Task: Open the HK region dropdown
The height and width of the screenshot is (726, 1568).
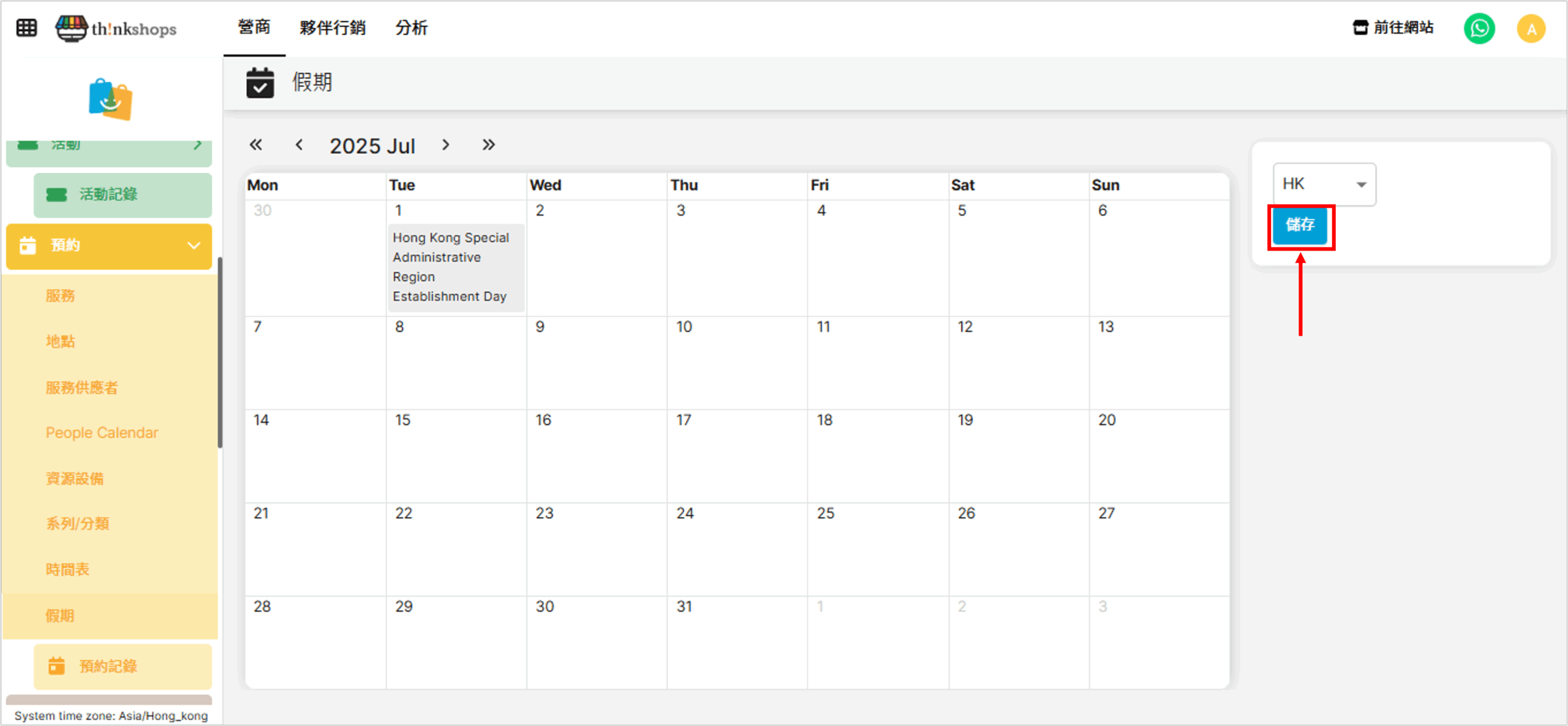Action: [x=1324, y=184]
